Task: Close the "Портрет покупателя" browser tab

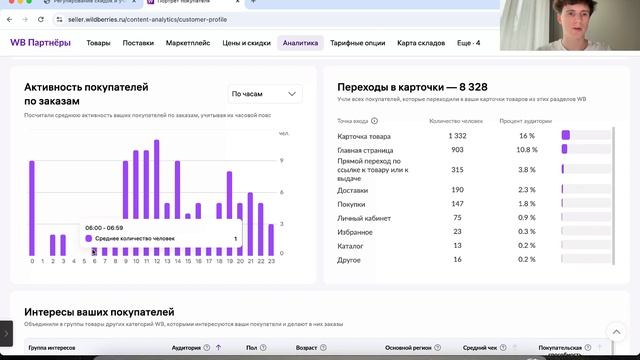Action: pyautogui.click(x=238, y=2)
